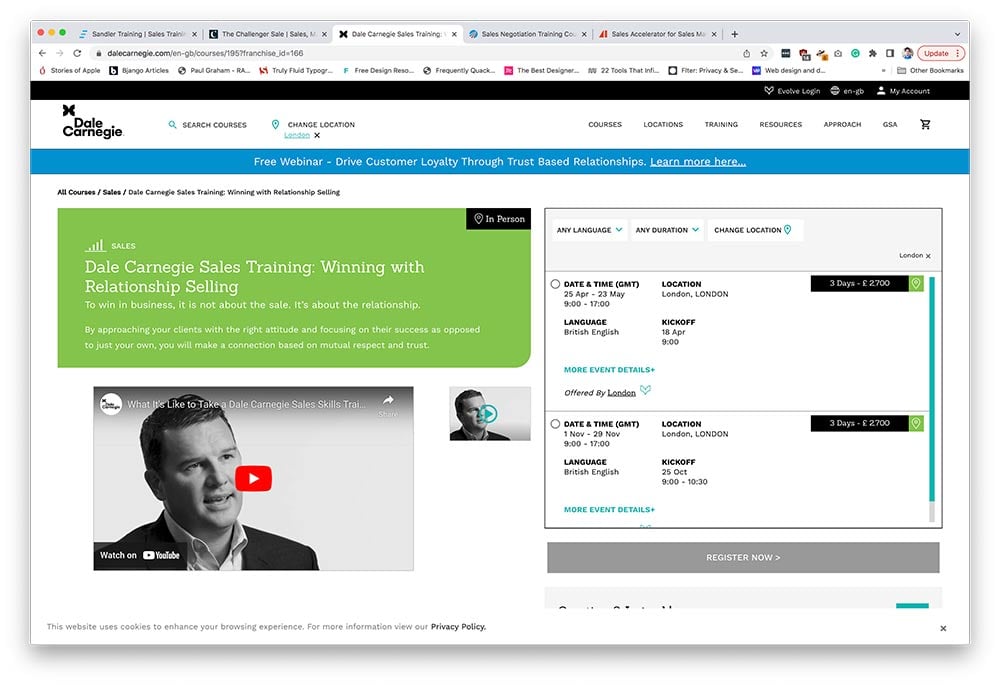Switch to Sales Negotiation Training tab
The width and height of the screenshot is (1000, 685).
coord(528,34)
